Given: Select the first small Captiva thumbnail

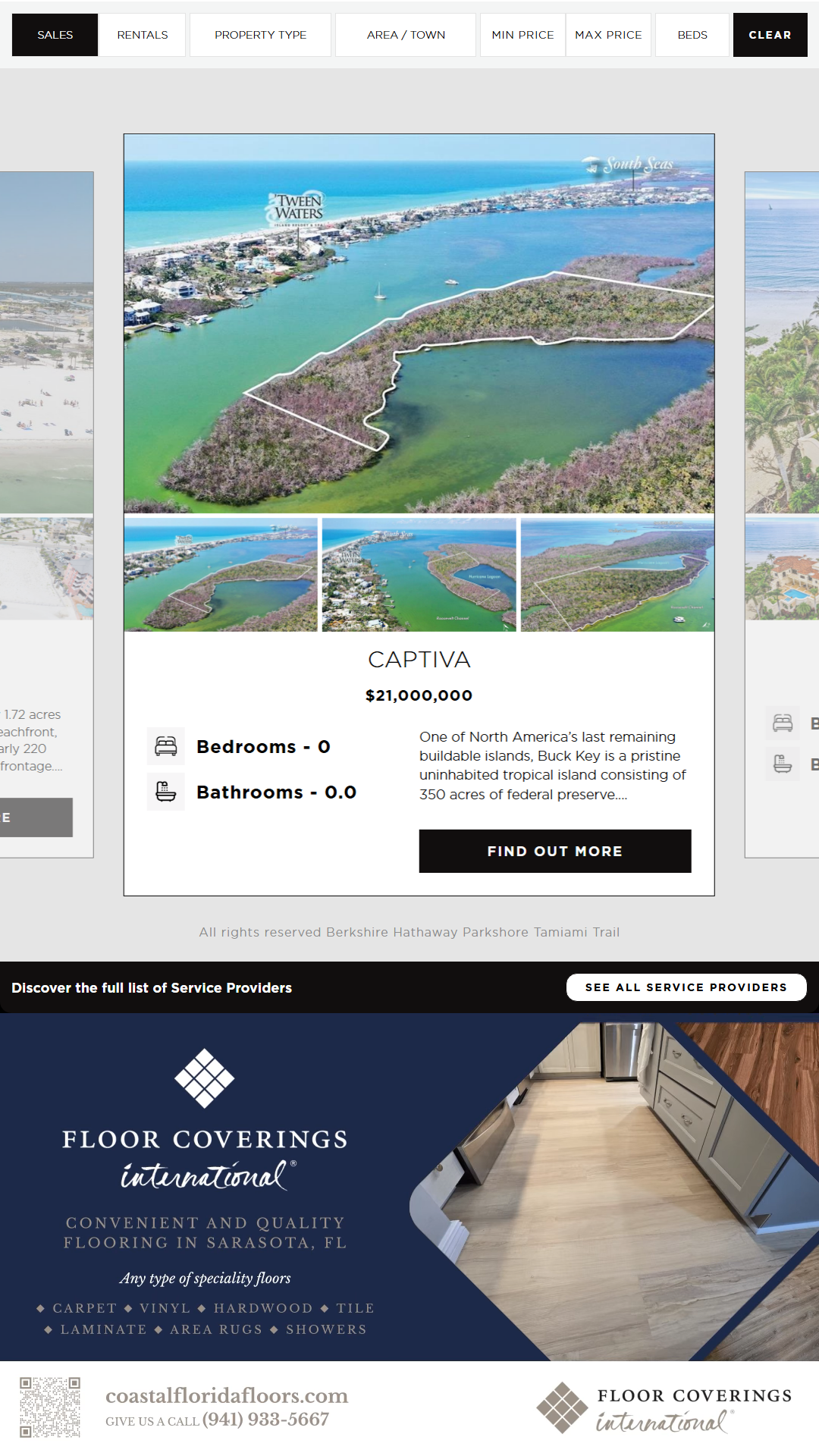Looking at the screenshot, I should click(221, 575).
